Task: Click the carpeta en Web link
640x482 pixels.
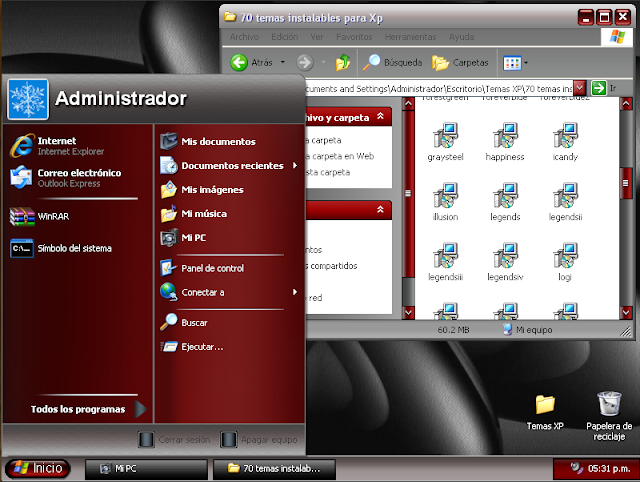Action: (x=340, y=156)
